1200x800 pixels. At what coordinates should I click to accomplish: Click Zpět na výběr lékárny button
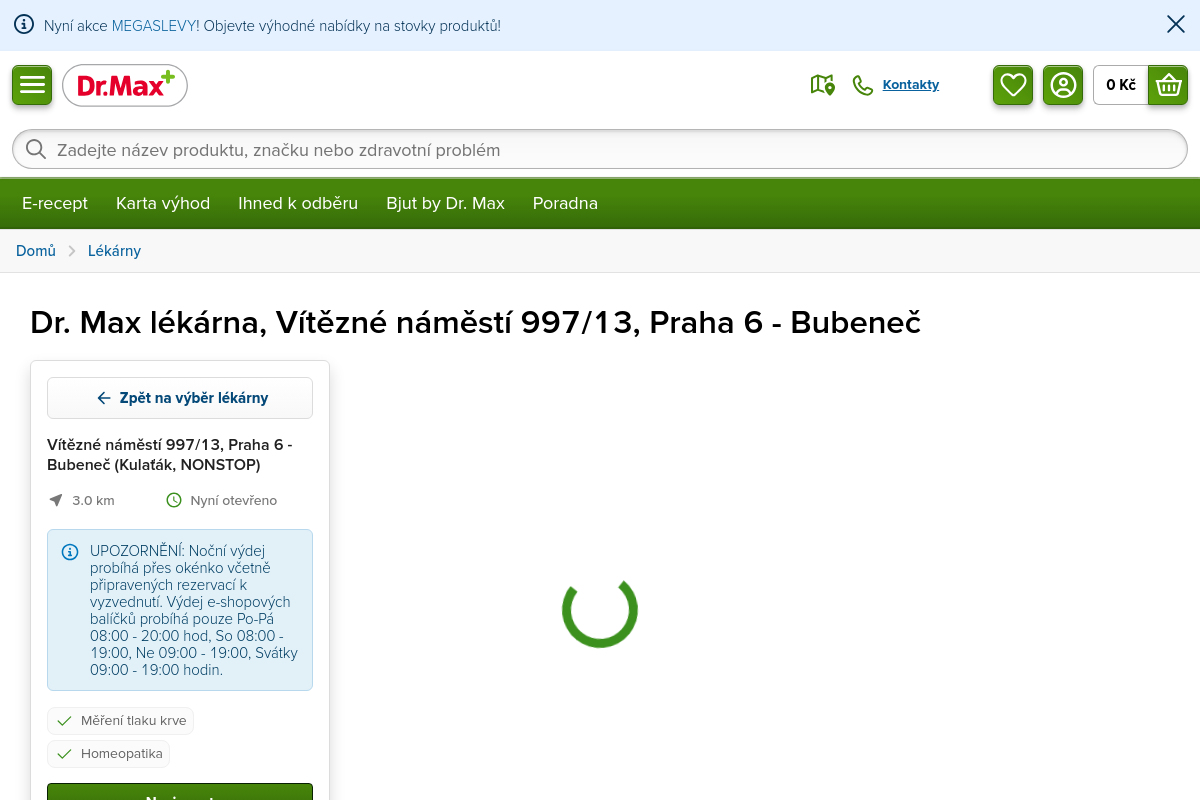click(180, 398)
